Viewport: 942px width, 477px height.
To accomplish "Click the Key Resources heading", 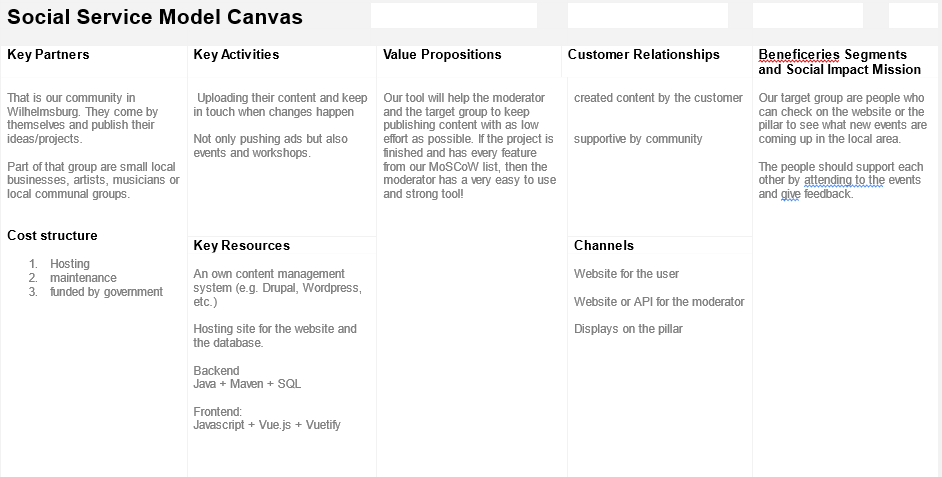I will coord(242,245).
